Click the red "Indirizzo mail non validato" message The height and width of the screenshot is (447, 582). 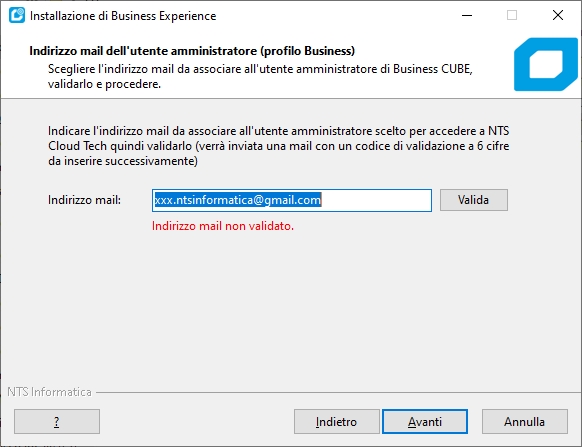(x=223, y=226)
